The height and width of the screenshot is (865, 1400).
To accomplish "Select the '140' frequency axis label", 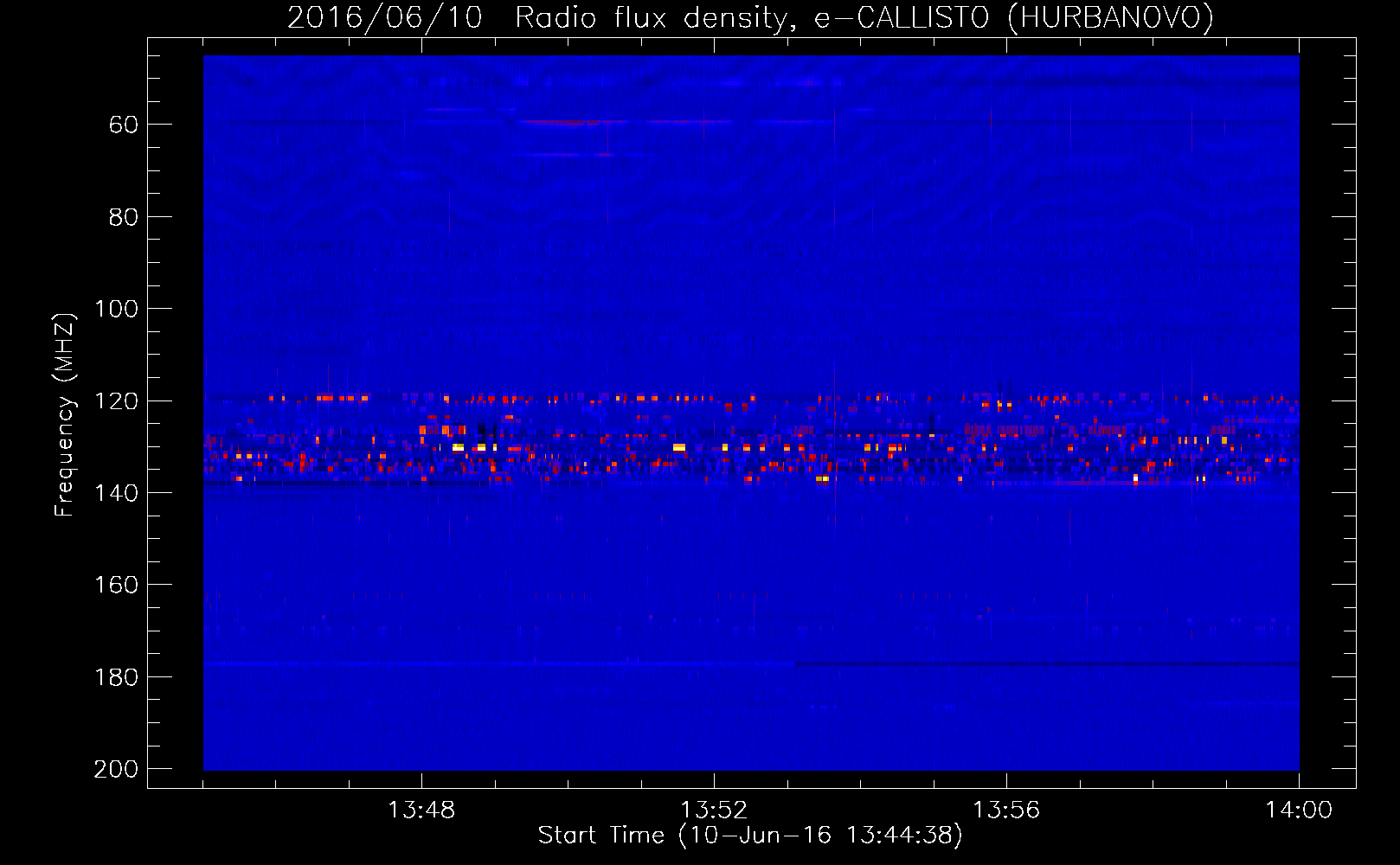I will tap(116, 493).
